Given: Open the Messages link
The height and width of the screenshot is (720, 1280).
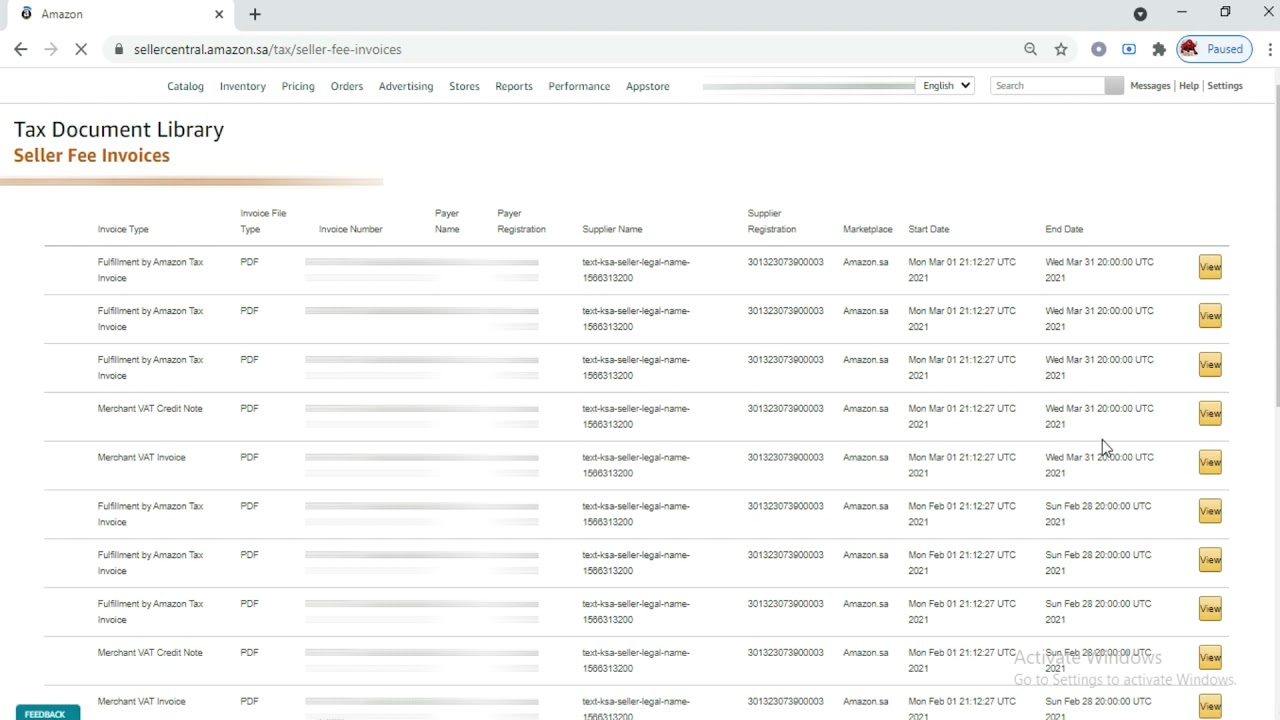Looking at the screenshot, I should tap(1150, 86).
